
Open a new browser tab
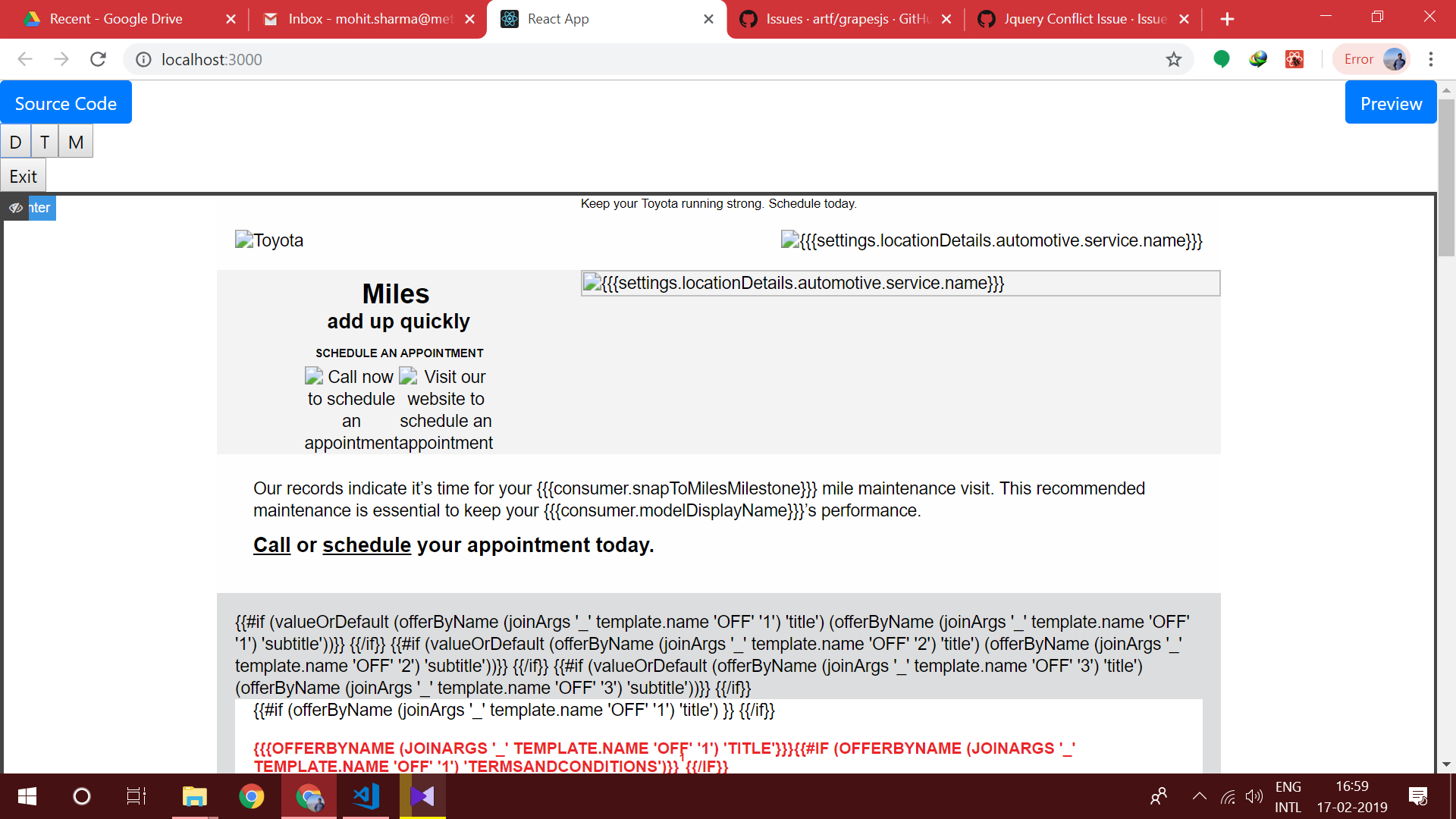pos(1227,19)
